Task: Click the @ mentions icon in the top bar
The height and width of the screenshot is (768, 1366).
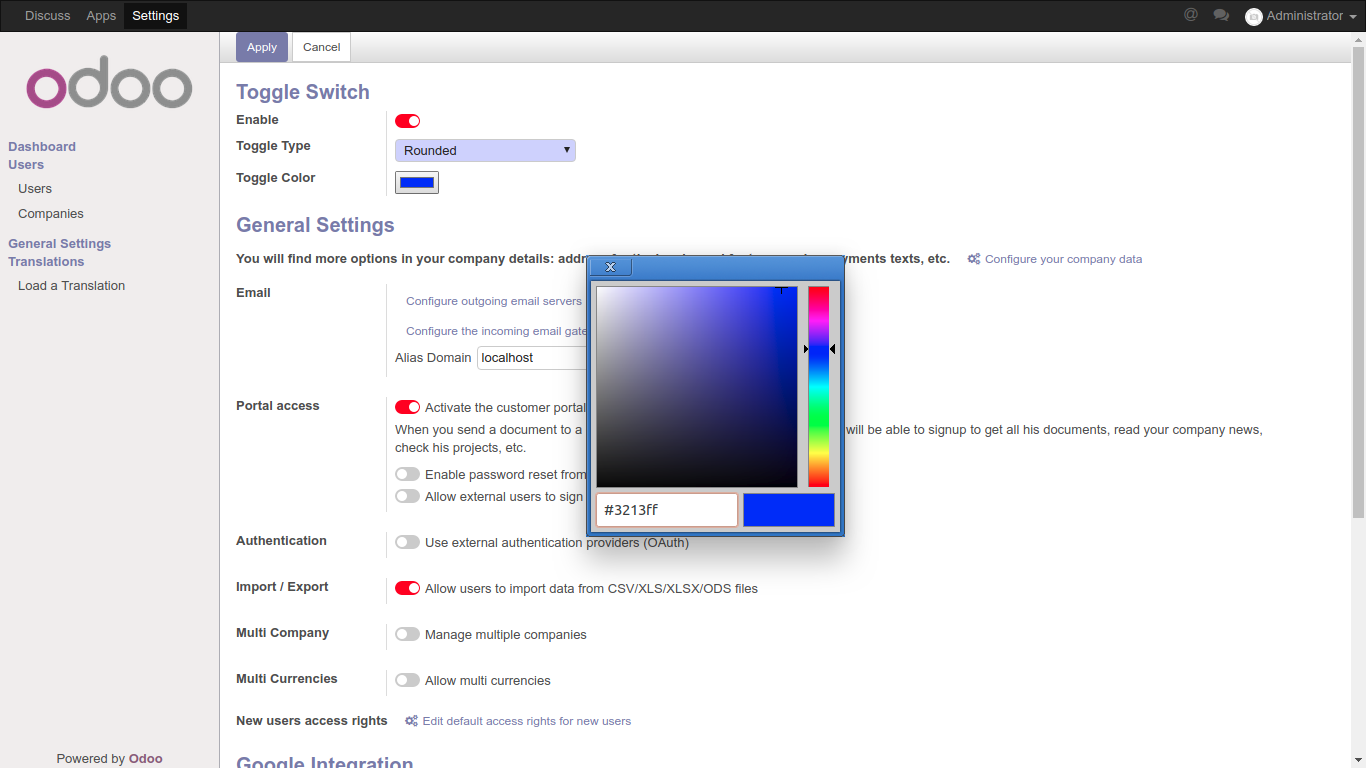Action: 1190,15
